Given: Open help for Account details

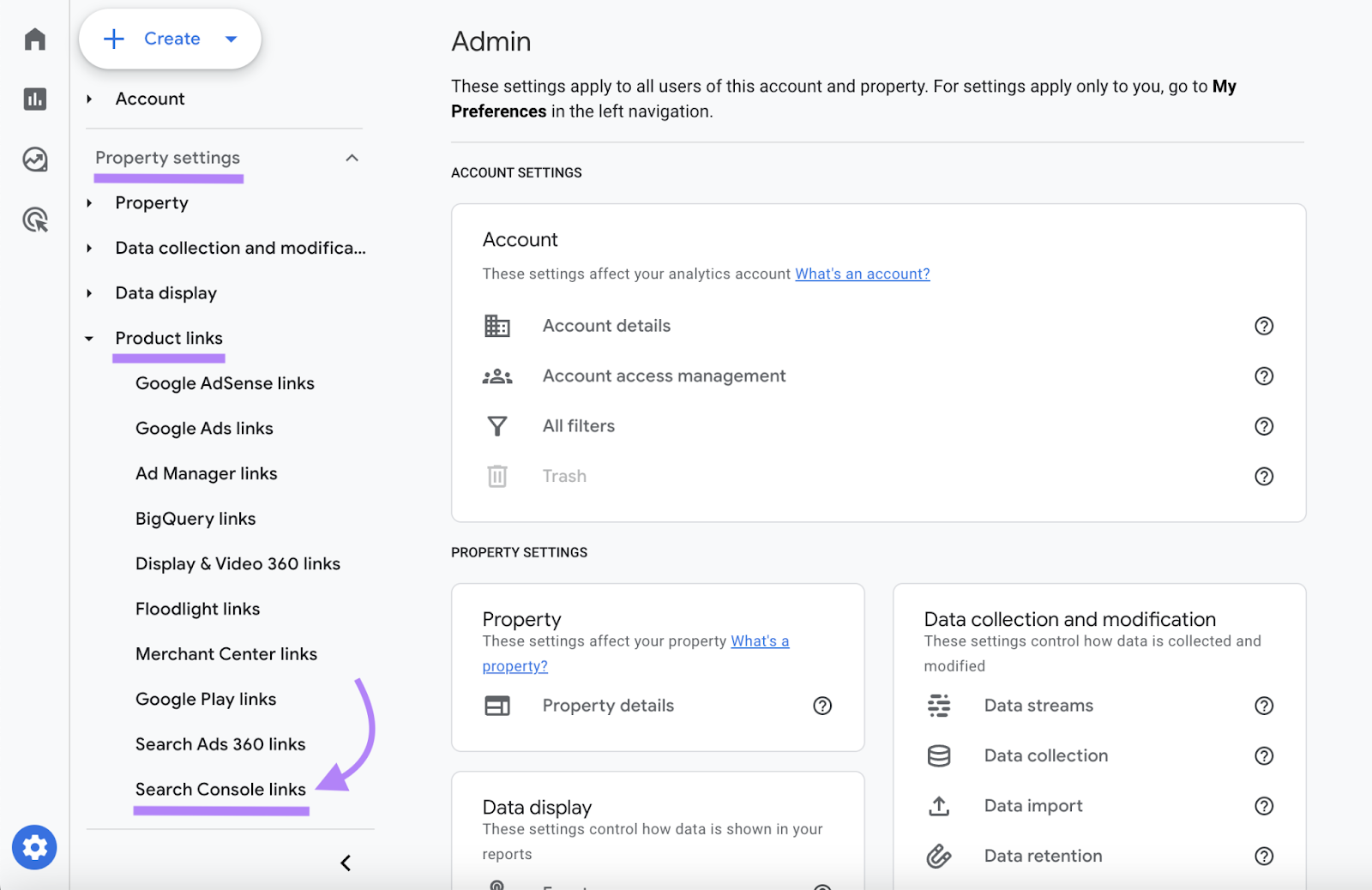Looking at the screenshot, I should click(x=1264, y=326).
